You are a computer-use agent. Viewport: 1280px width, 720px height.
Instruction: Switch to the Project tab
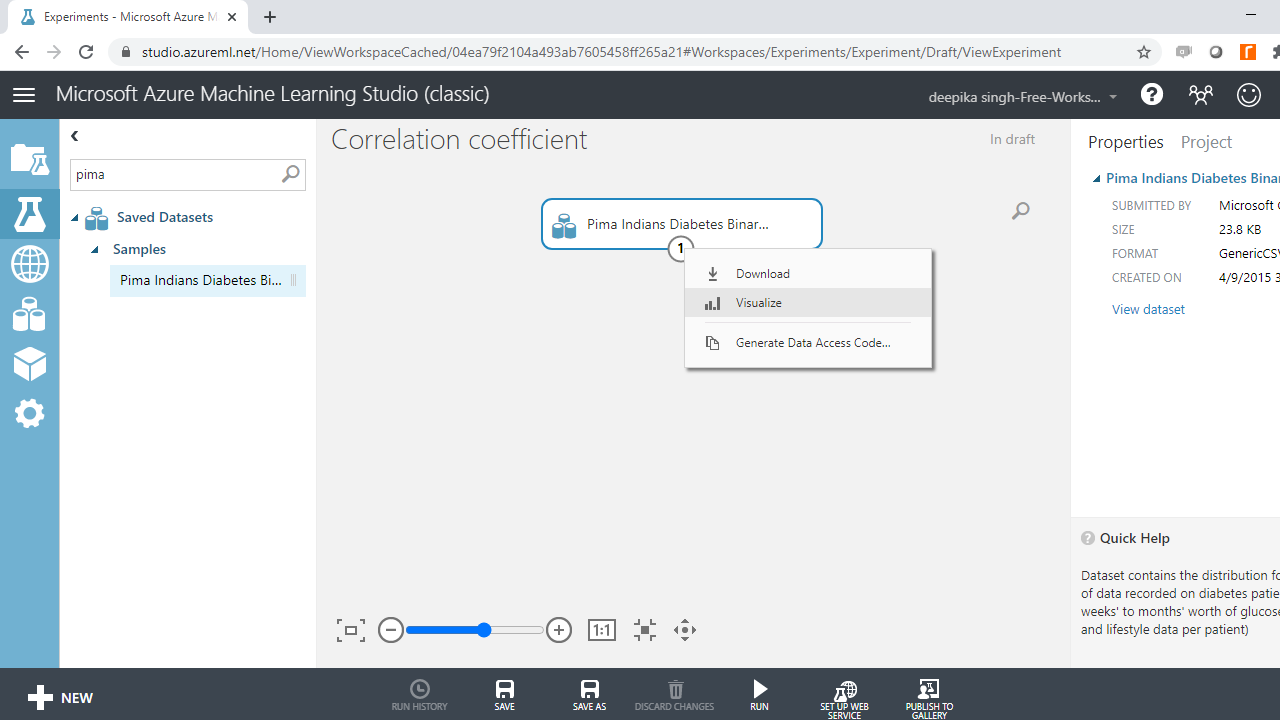1206,142
